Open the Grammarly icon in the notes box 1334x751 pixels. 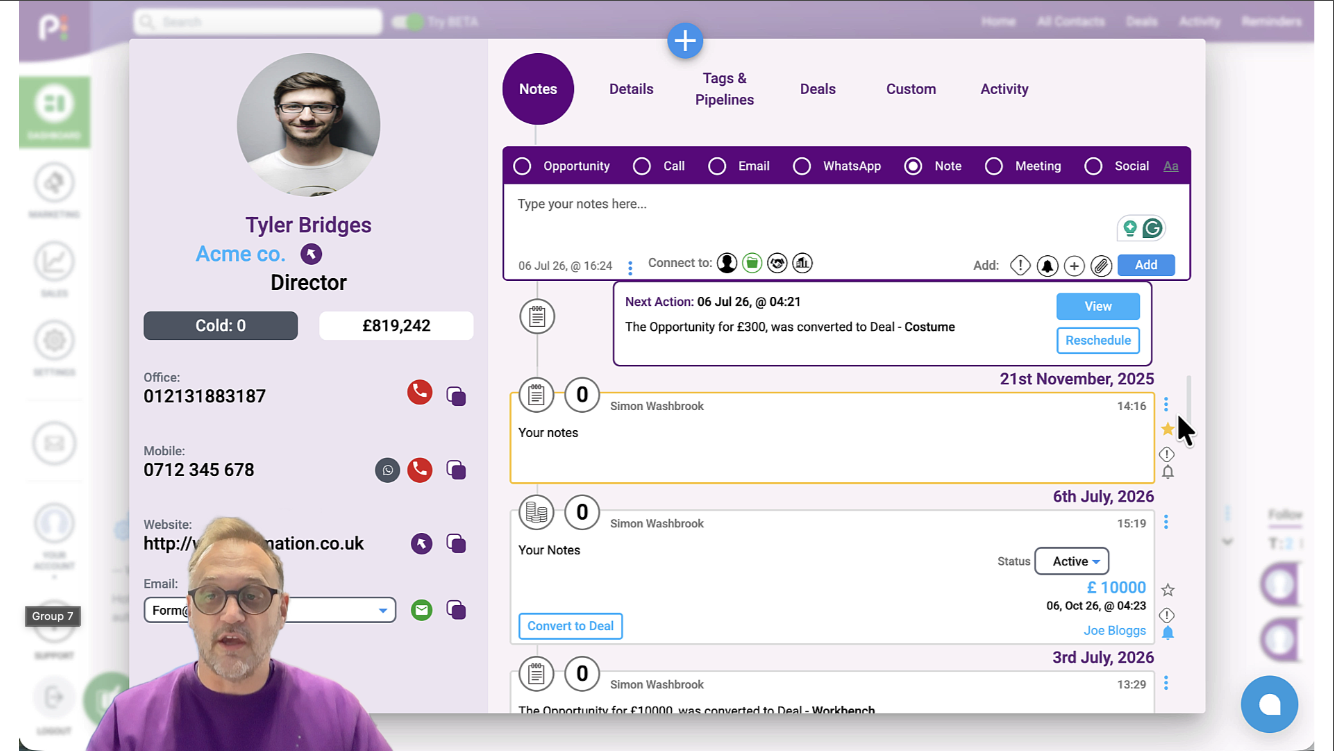[1153, 229]
